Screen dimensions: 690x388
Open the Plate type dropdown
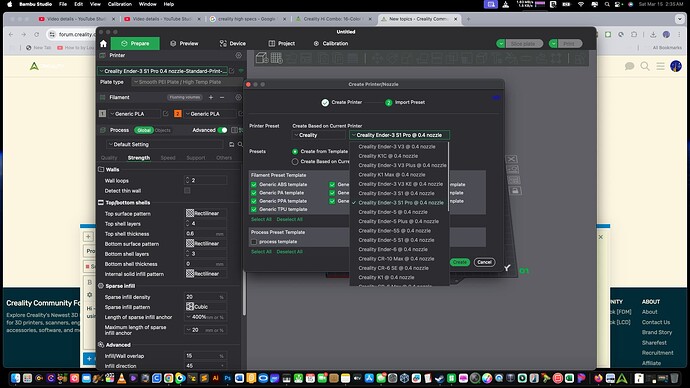(x=187, y=82)
